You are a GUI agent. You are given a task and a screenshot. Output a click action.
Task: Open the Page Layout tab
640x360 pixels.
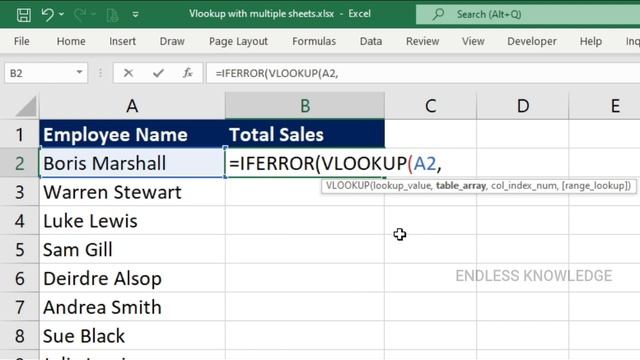click(238, 41)
